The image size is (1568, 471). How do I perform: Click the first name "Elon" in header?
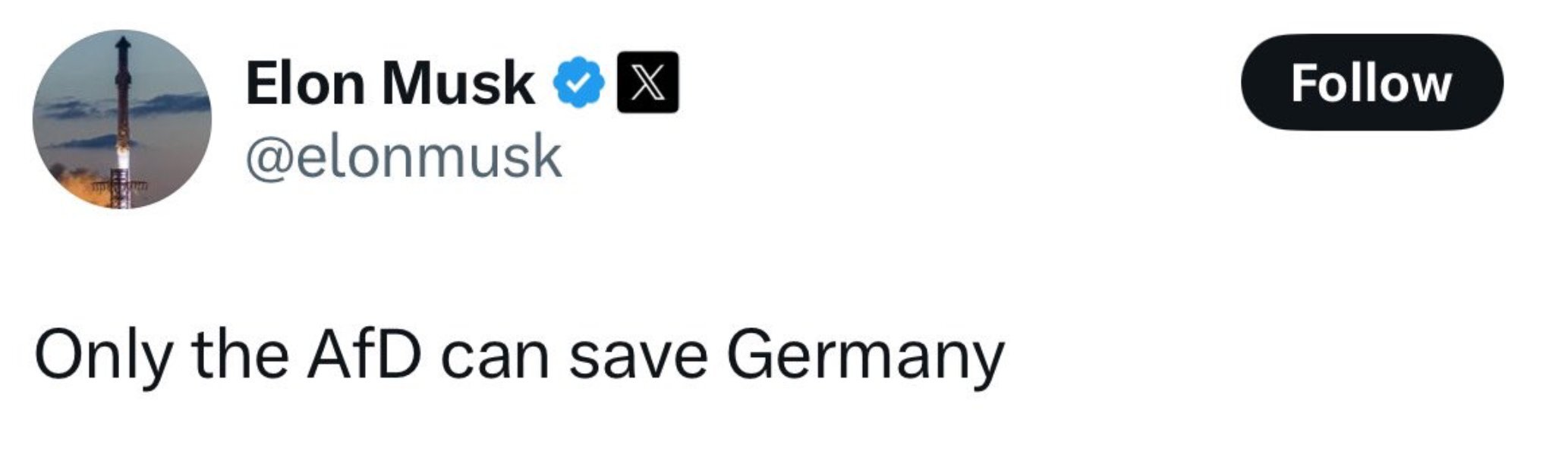coord(305,83)
